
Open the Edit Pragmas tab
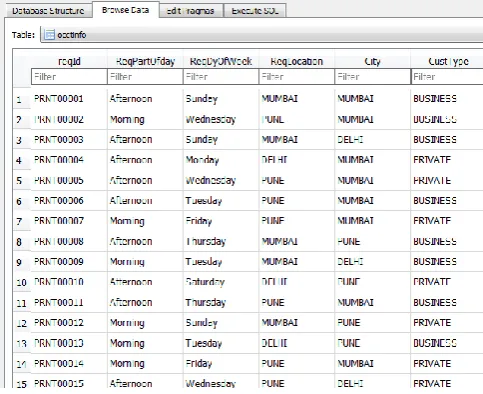[190, 11]
